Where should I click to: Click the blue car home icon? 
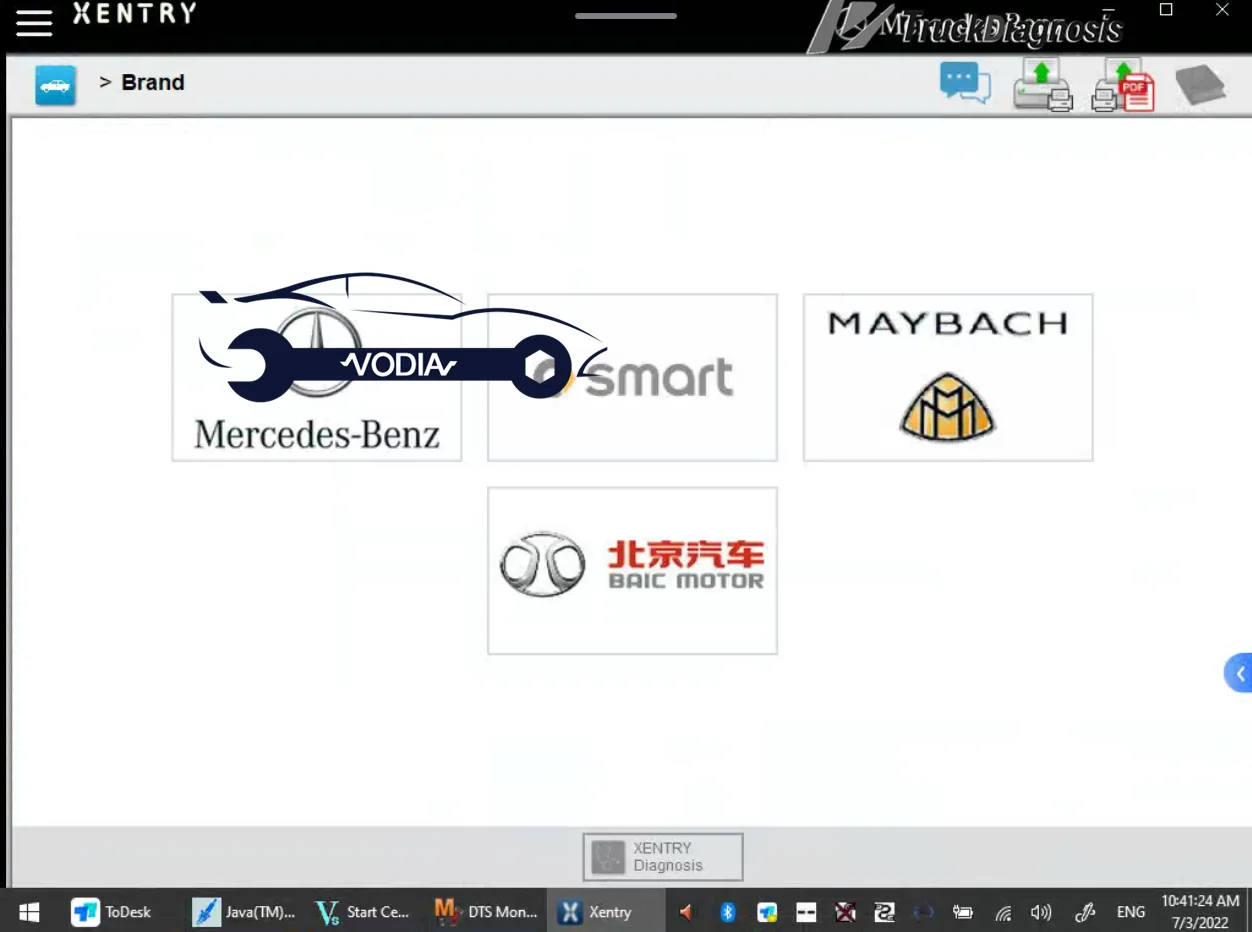click(55, 85)
